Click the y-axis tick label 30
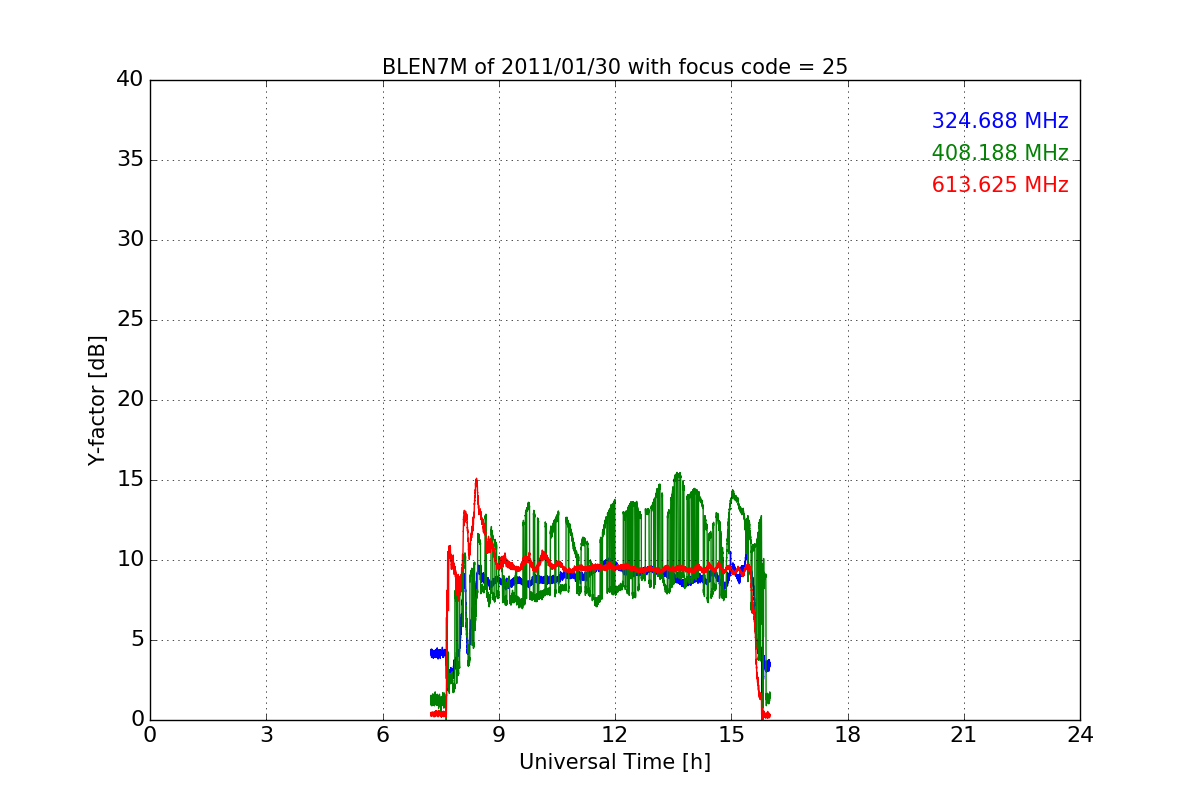 (130, 240)
